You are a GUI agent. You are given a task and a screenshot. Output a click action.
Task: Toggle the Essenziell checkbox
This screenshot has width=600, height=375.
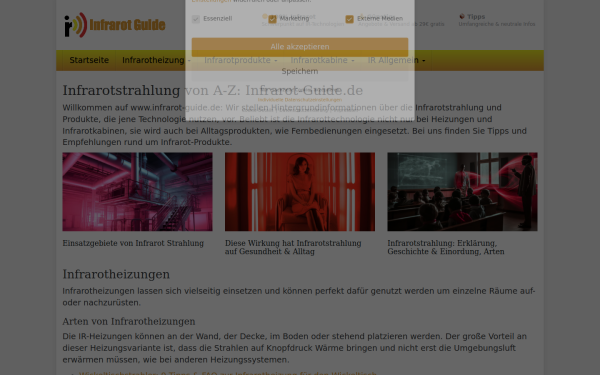click(196, 19)
